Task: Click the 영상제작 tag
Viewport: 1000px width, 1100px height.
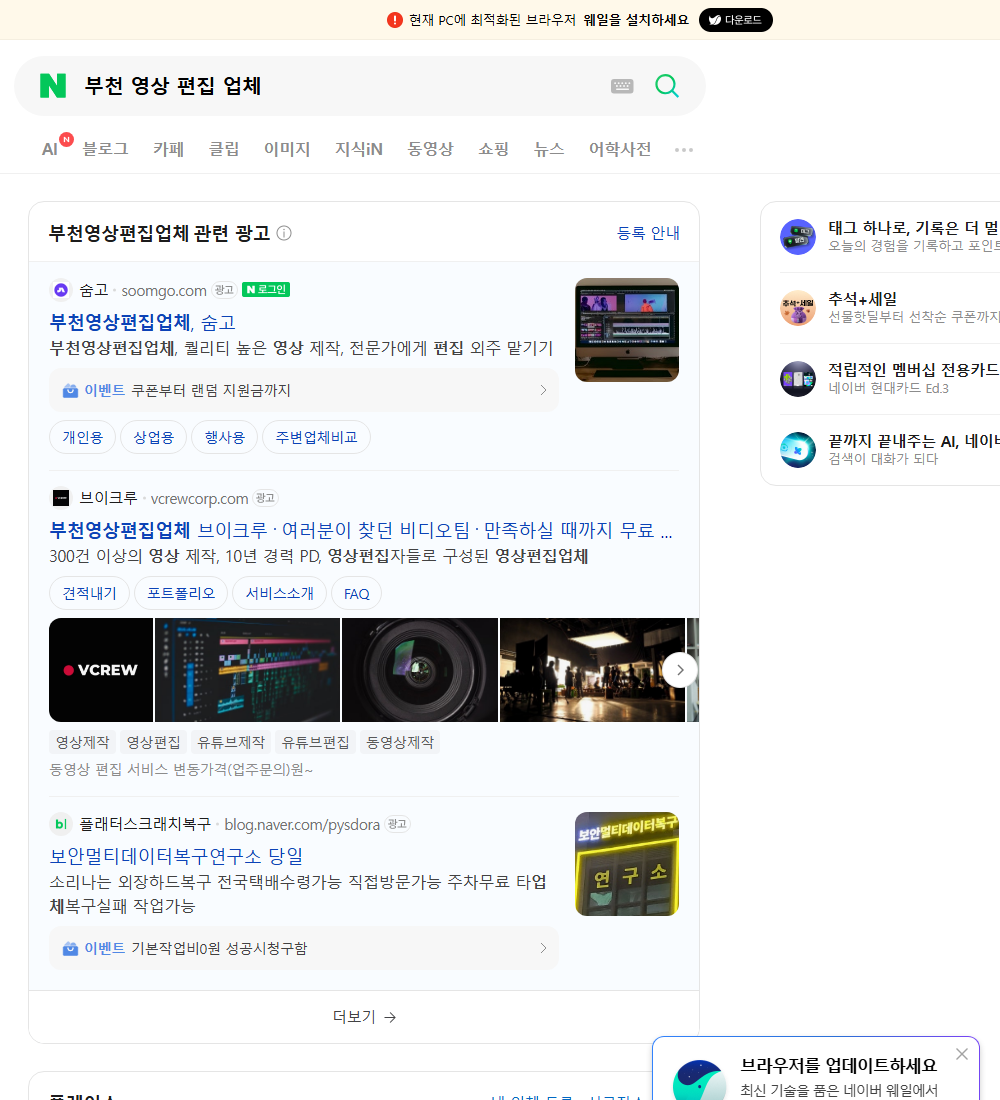Action: (x=83, y=742)
